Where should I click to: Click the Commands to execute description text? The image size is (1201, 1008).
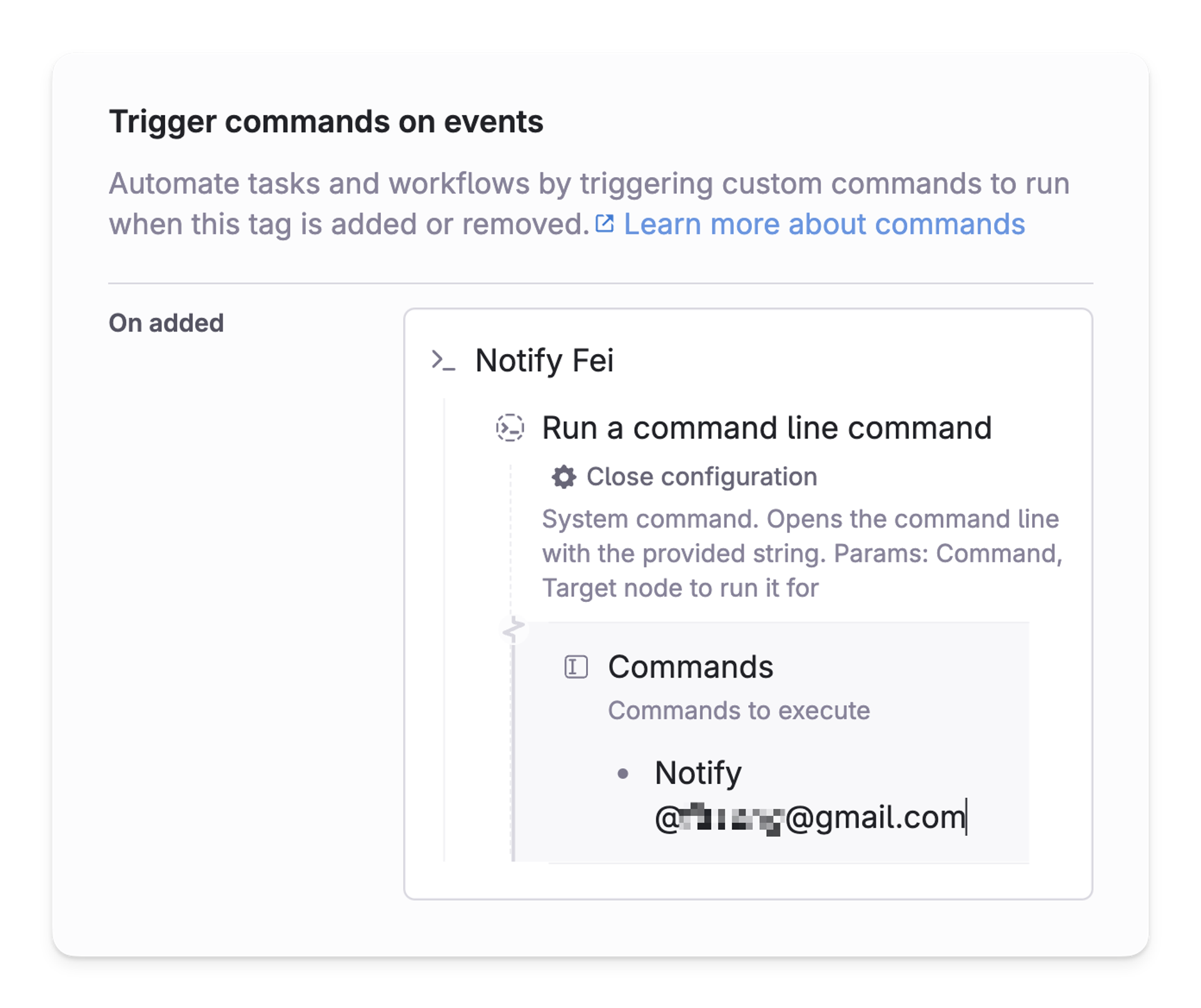[x=739, y=710]
